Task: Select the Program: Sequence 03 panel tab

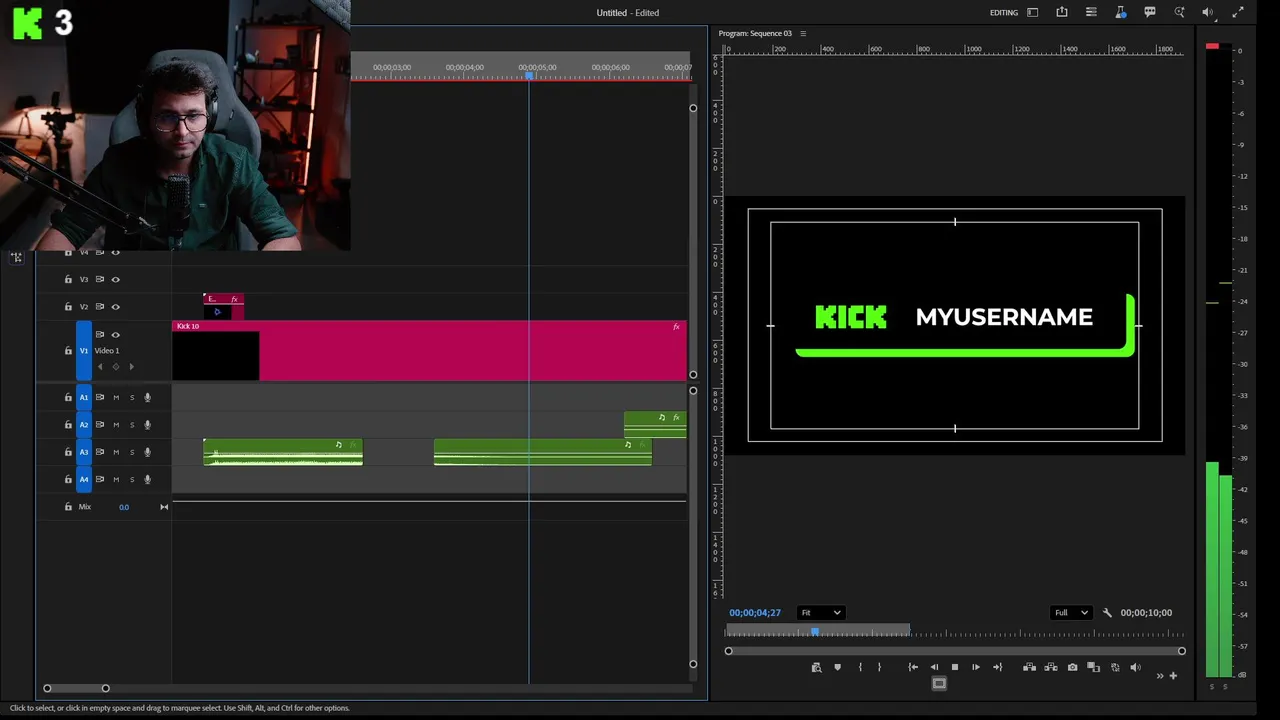Action: pos(755,34)
